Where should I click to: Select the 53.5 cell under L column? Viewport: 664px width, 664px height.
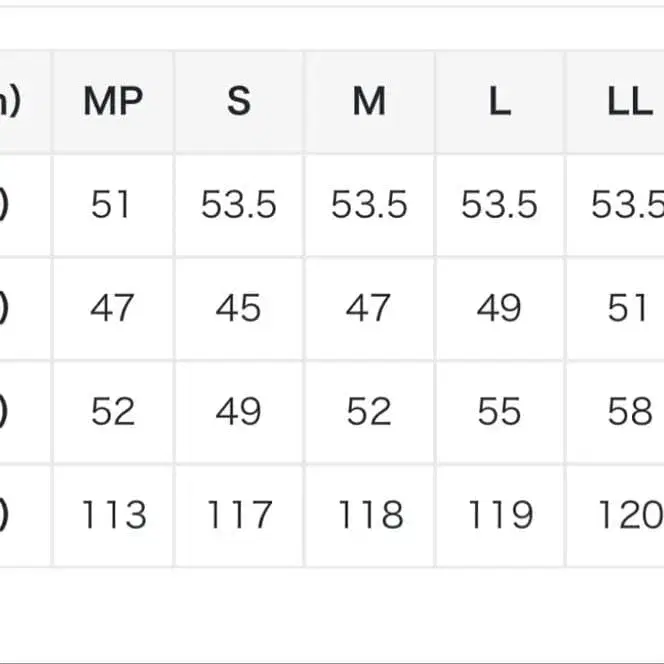pos(499,205)
